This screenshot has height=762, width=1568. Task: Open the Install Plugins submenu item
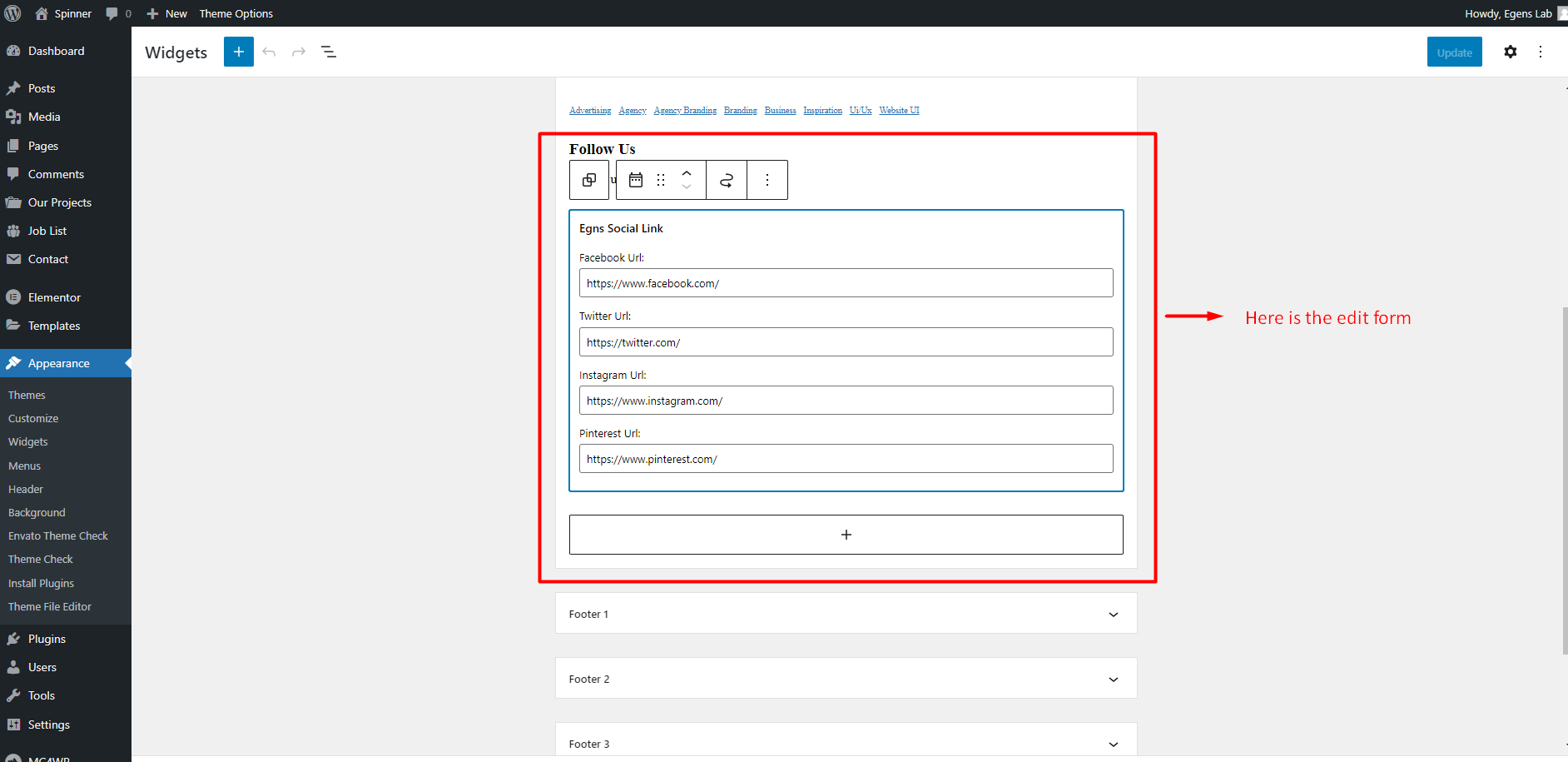pos(41,583)
